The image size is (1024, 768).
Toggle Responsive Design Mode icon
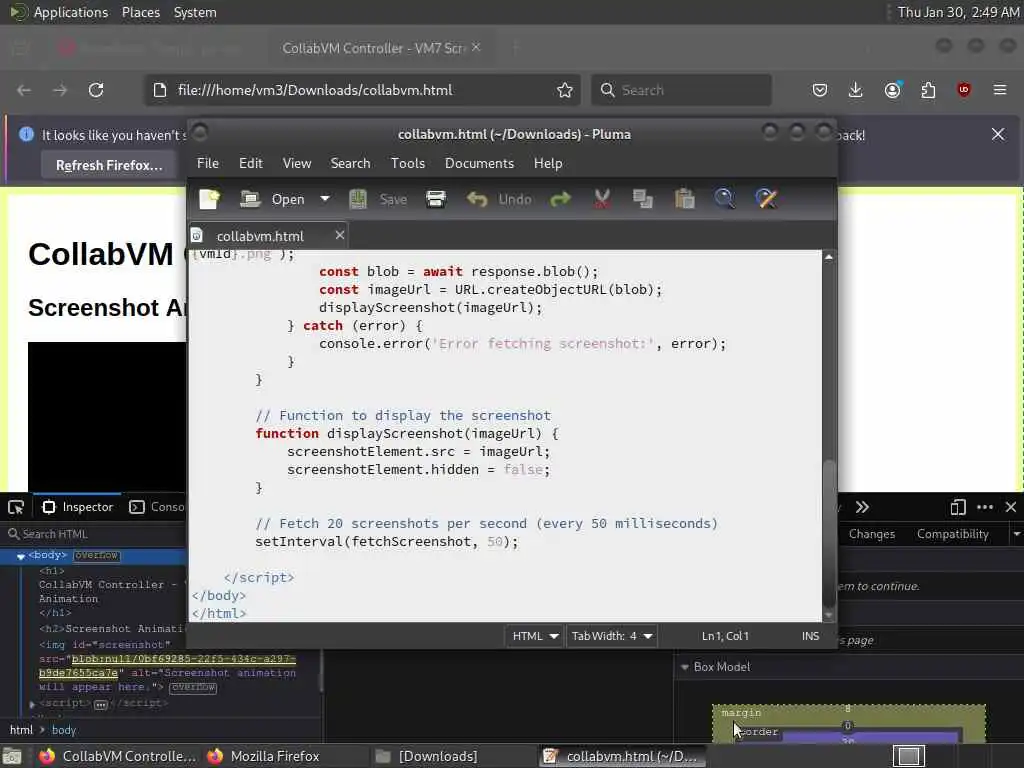957,507
